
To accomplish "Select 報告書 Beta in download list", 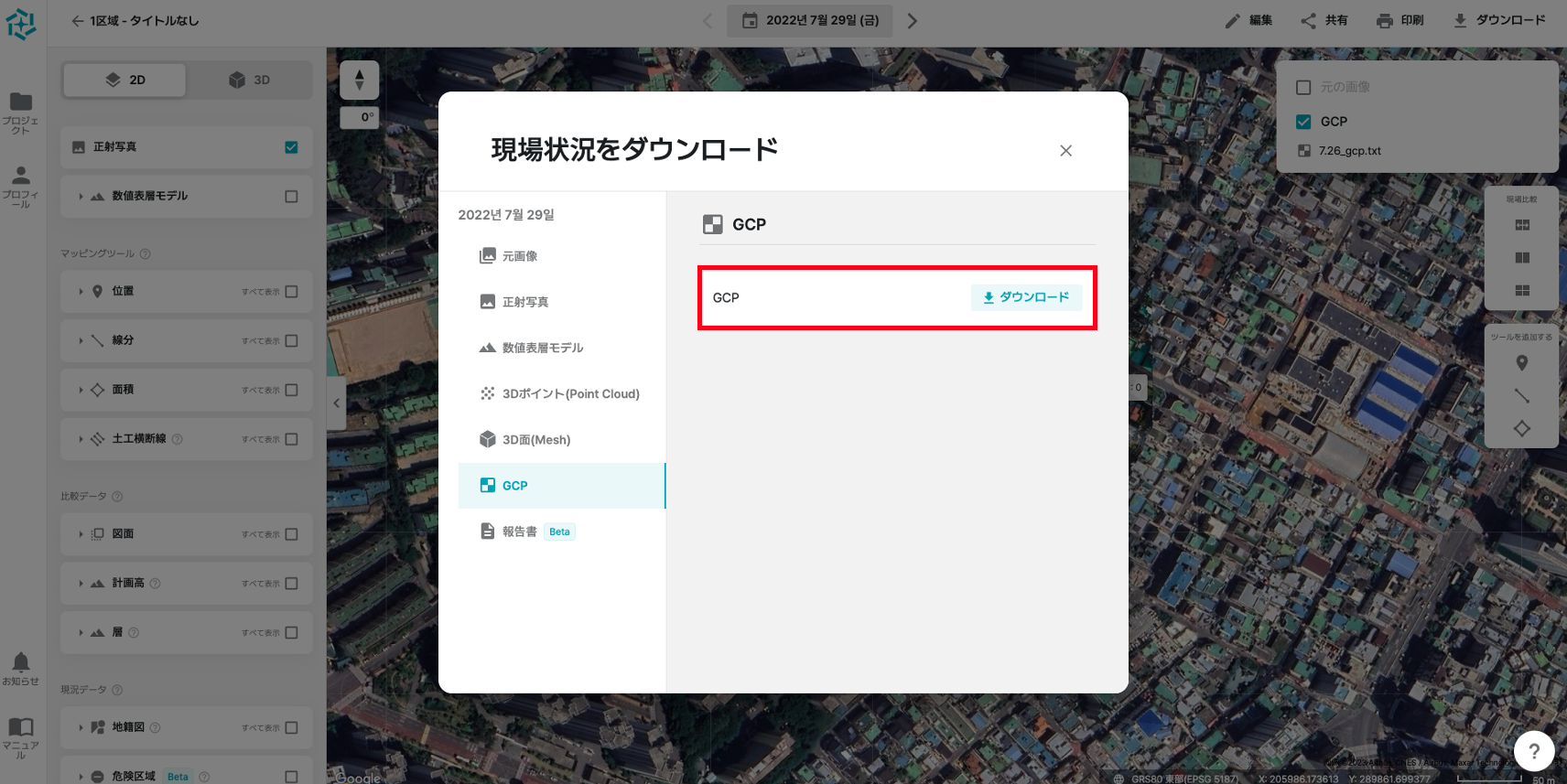I will [x=561, y=532].
